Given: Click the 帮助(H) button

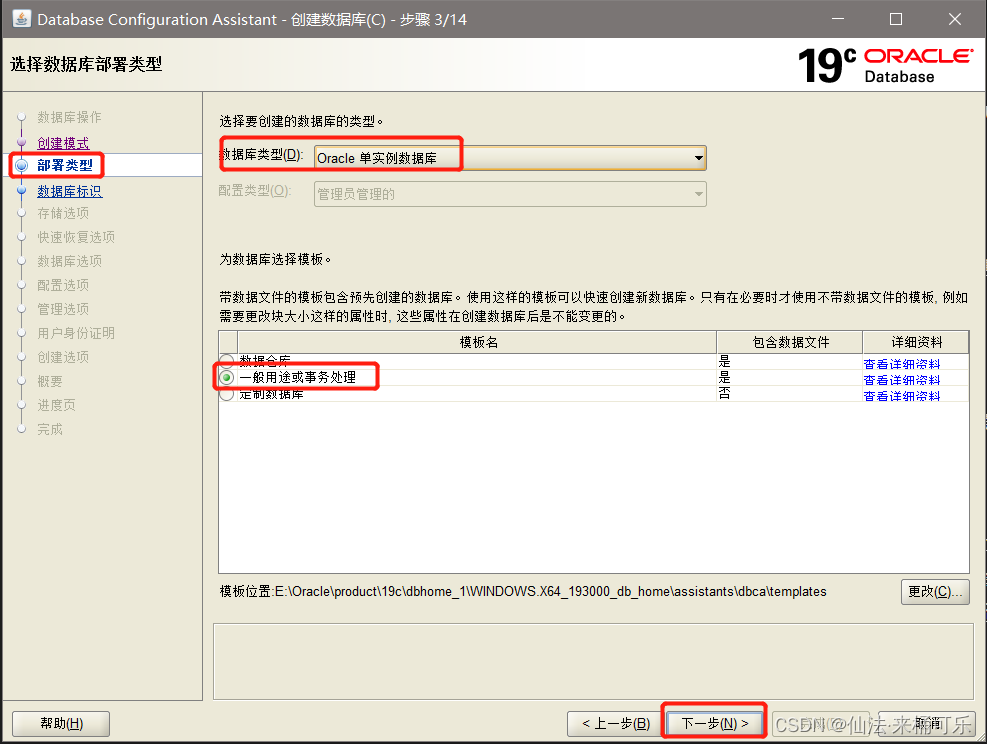Looking at the screenshot, I should point(61,724).
